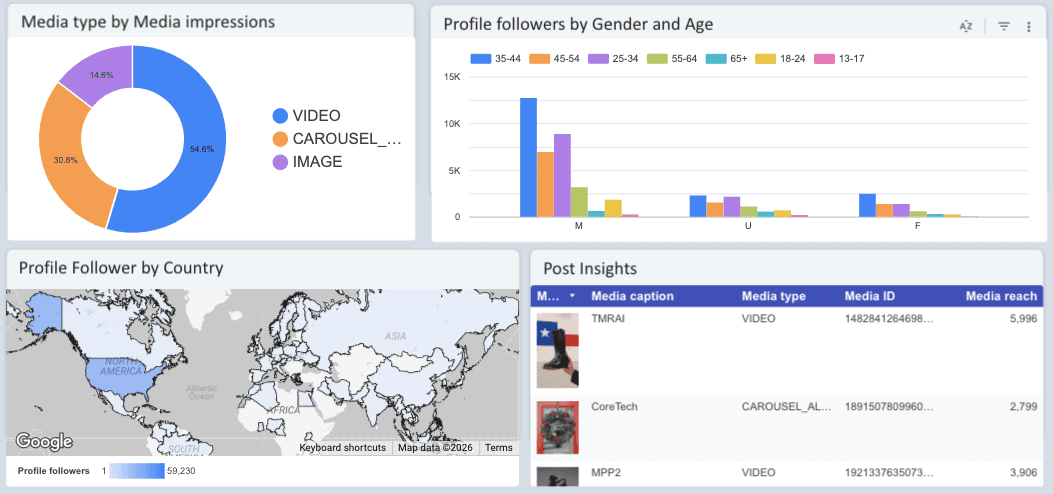Click the M category axis label

pos(578,226)
